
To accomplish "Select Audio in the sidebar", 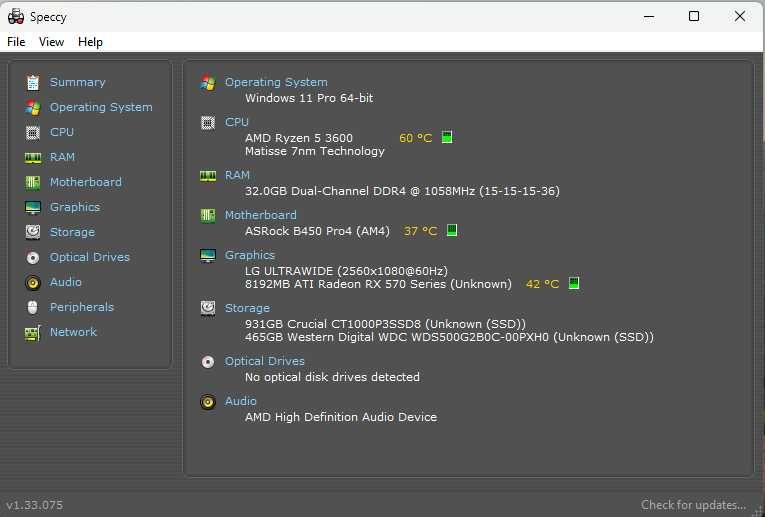I will pyautogui.click(x=66, y=282).
